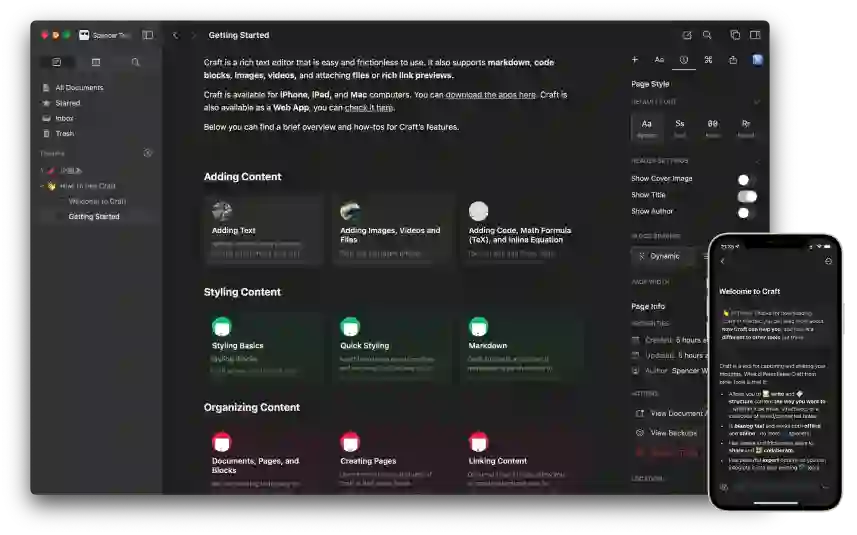Image resolution: width=857 pixels, height=535 pixels.
Task: Follow the check it here link
Action: 369,108
